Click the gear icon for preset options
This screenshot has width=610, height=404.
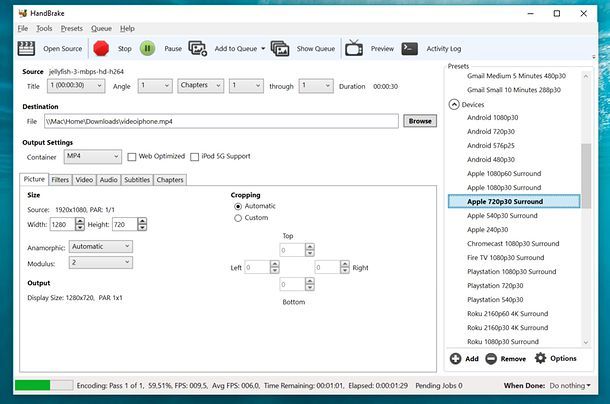(x=540, y=358)
